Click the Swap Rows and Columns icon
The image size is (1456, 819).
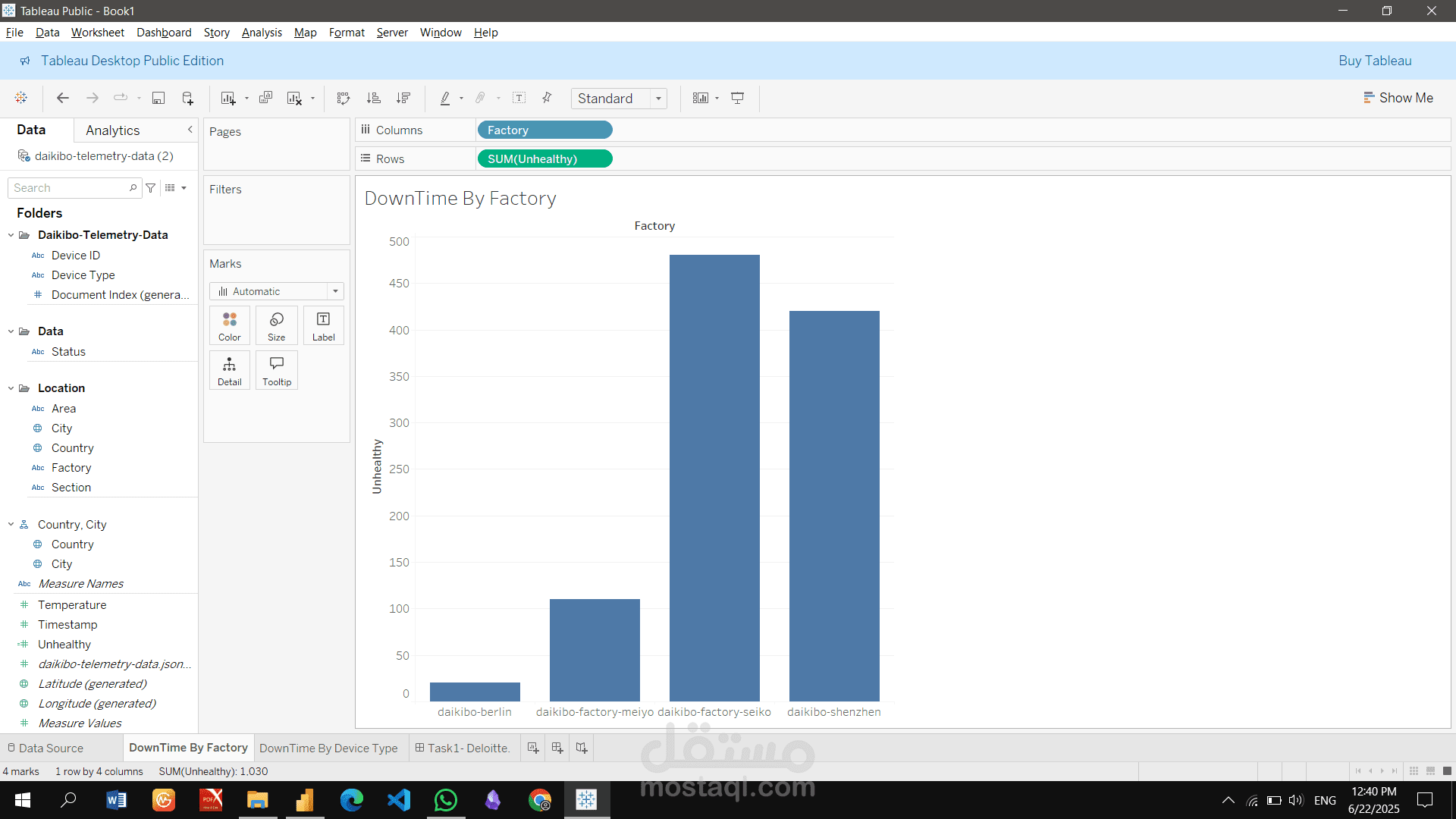coord(344,98)
